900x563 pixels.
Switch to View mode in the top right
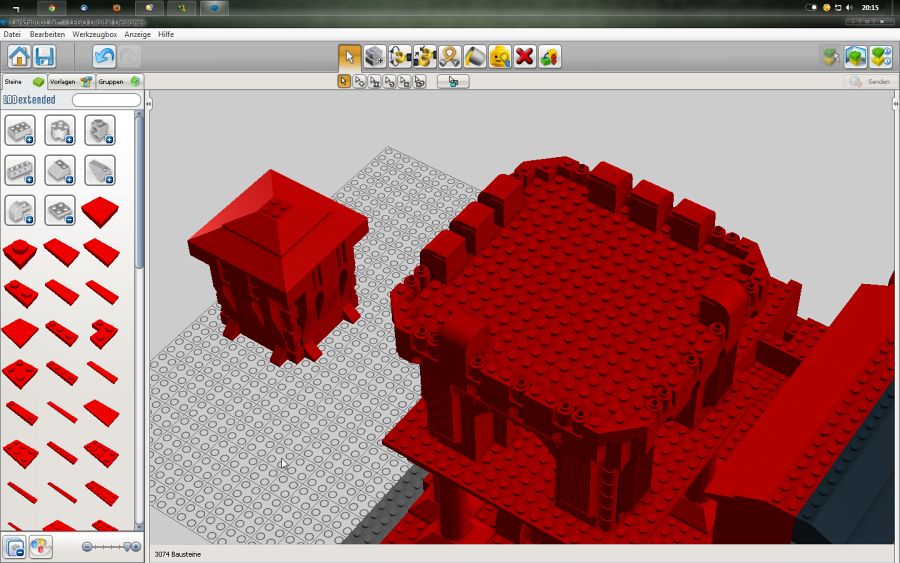[x=855, y=56]
